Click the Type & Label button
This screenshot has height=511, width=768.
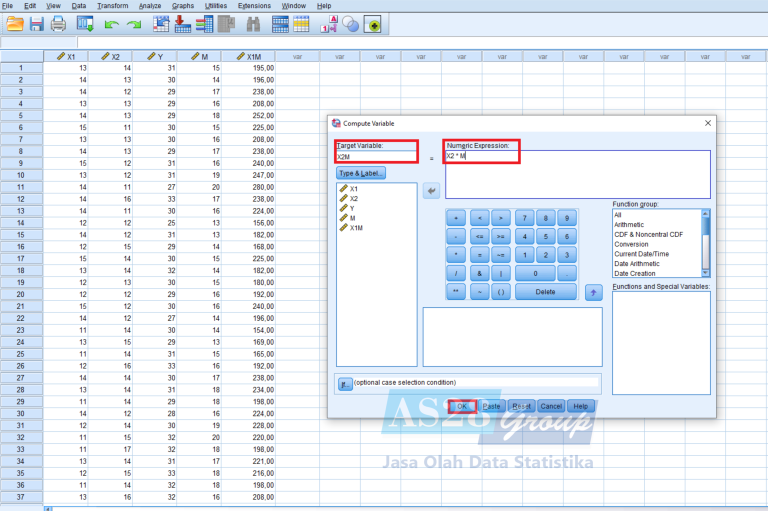(x=361, y=173)
